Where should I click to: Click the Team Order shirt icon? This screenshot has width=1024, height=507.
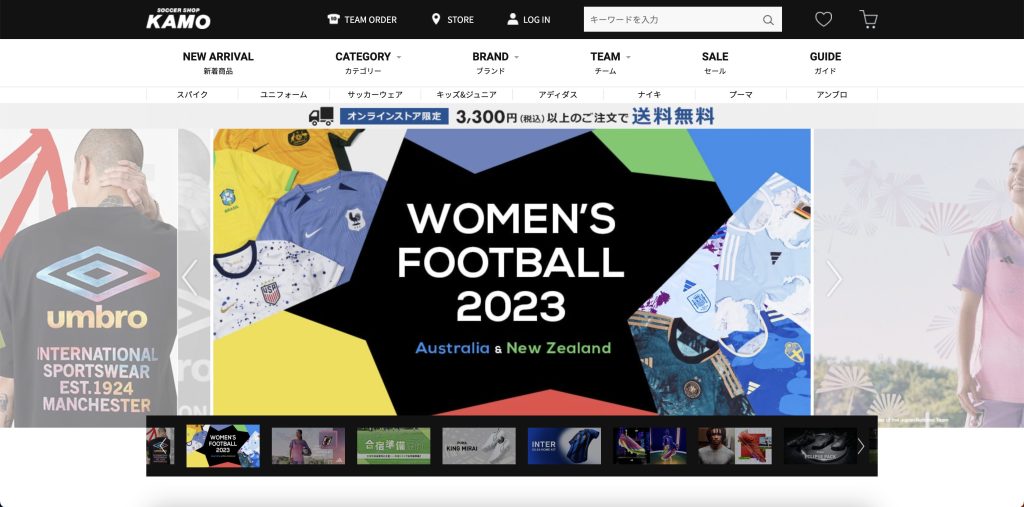tap(334, 19)
